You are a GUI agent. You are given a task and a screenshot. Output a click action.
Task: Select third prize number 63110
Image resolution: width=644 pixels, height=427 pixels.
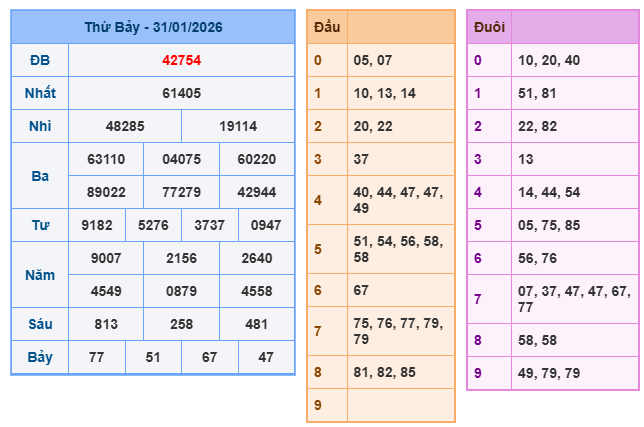tap(106, 159)
